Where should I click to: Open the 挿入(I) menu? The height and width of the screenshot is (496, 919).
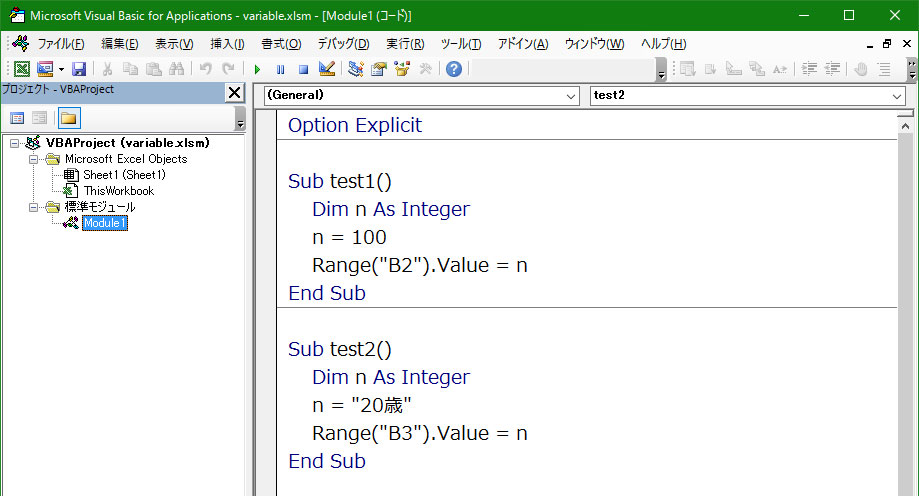(227, 44)
